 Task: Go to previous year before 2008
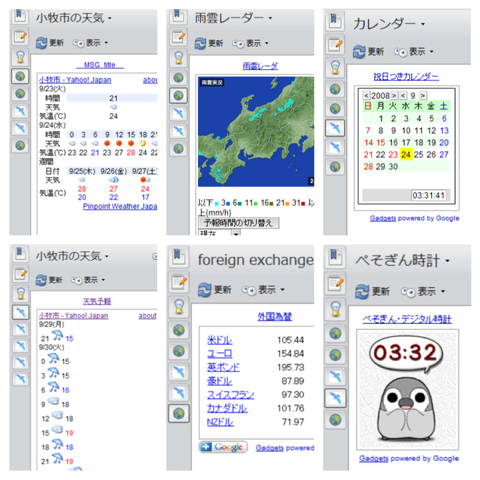366,95
